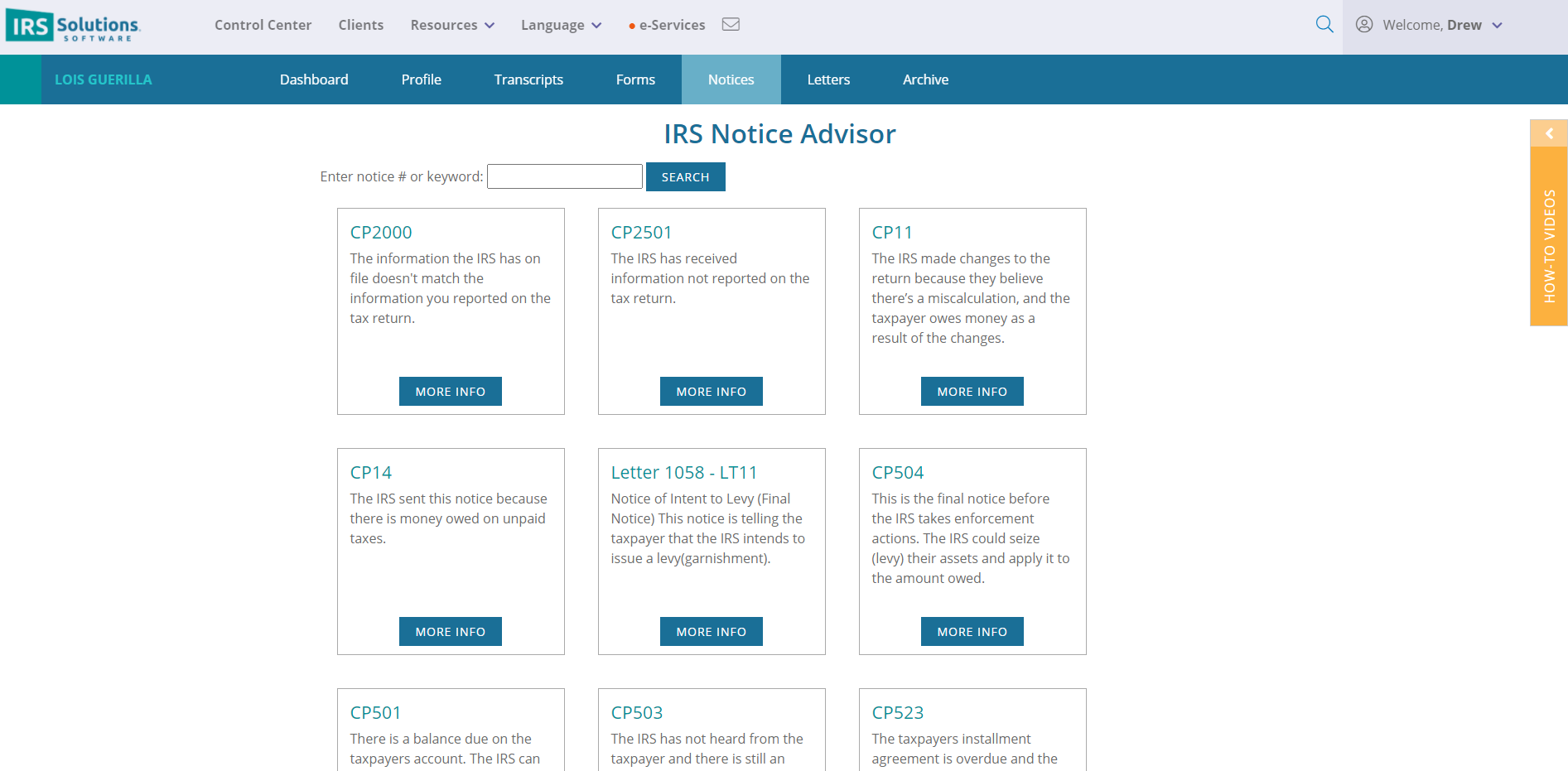Switch to the Transcripts tab

[x=528, y=79]
